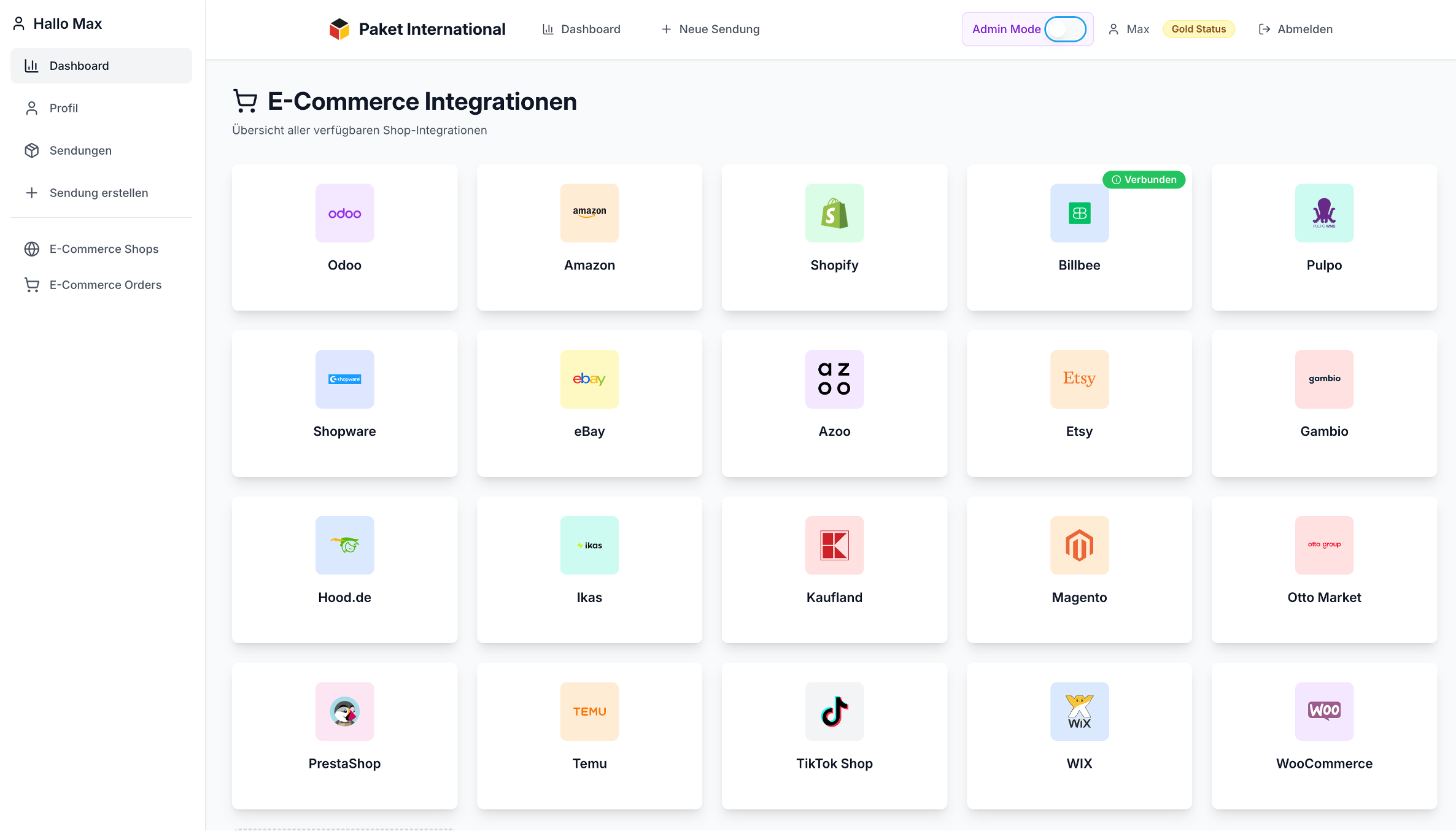Screen dimensions: 1456x831
Task: Click the Paket International cube logo
Action: click(339, 29)
